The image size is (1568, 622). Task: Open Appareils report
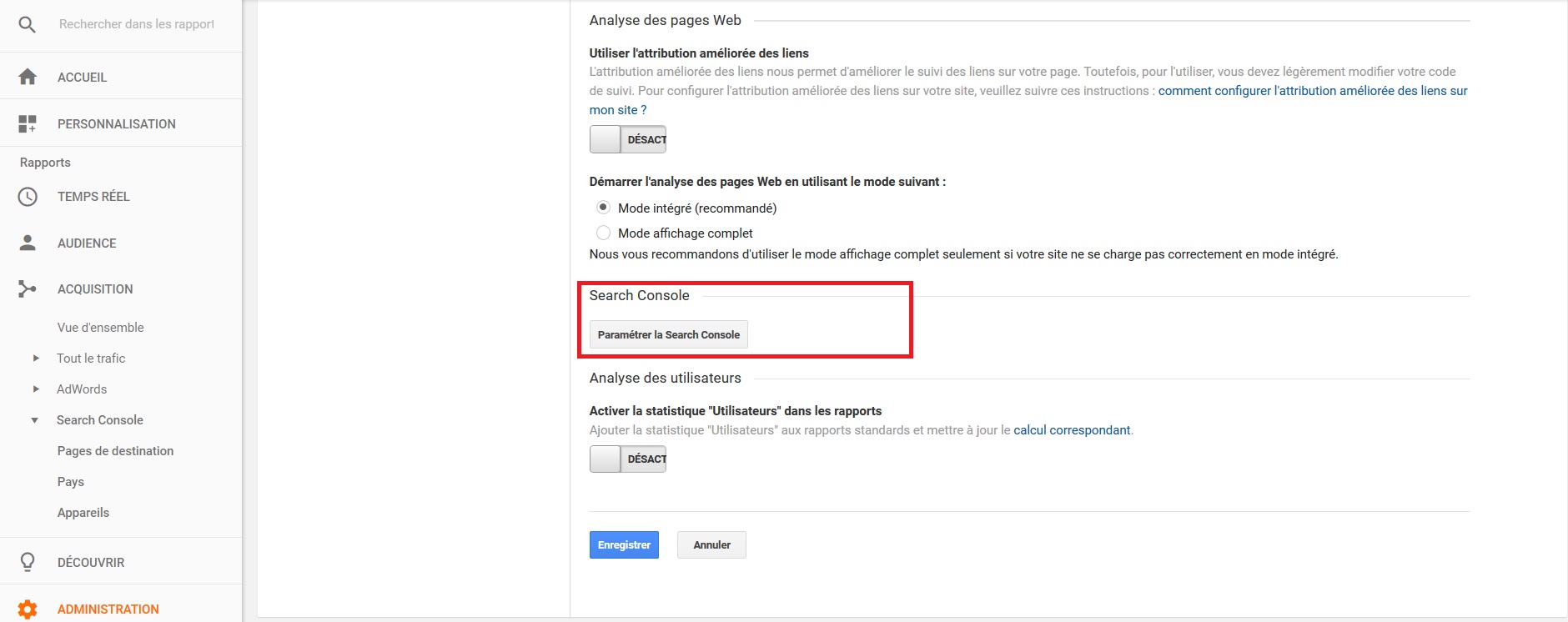(83, 513)
